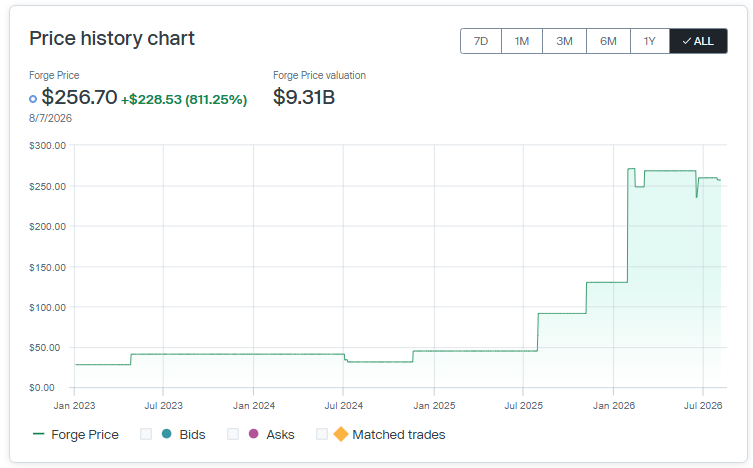Click the blue circle beside $256.70
This screenshot has width=753, height=468.
tap(33, 99)
